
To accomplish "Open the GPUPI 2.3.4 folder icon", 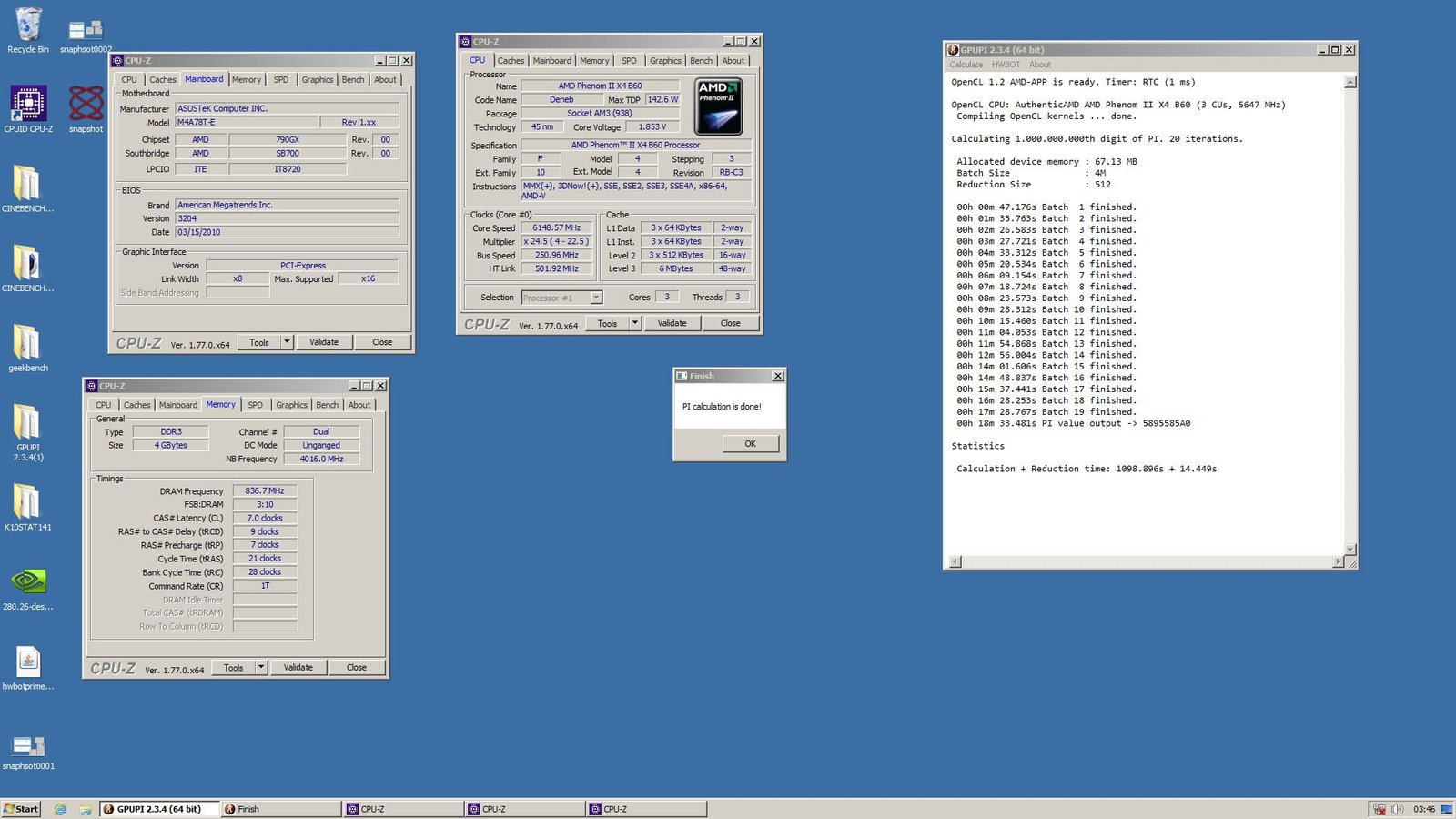I will tap(27, 422).
